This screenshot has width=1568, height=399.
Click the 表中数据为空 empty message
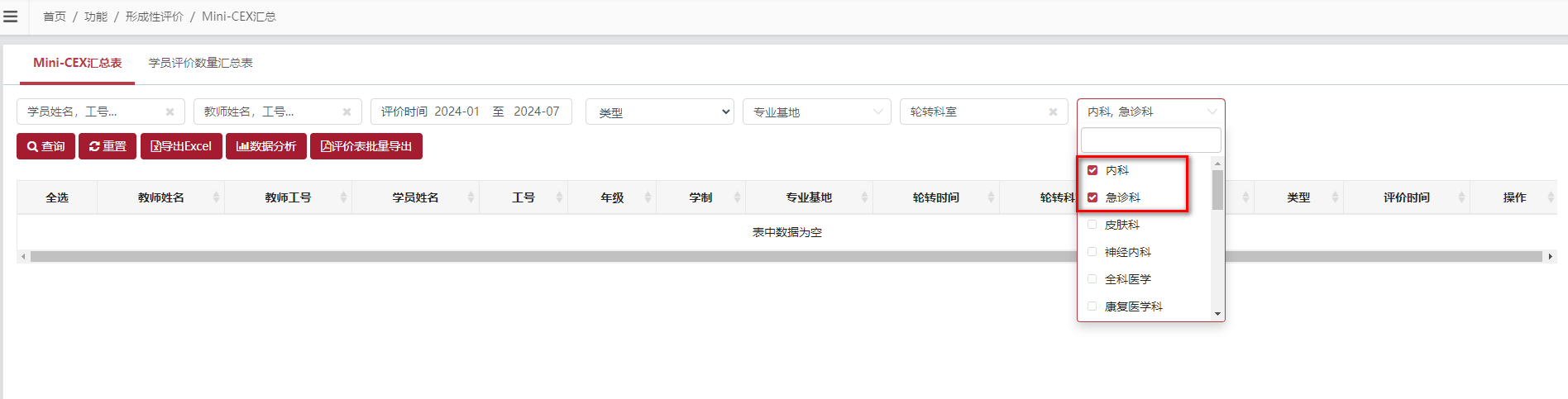click(787, 232)
